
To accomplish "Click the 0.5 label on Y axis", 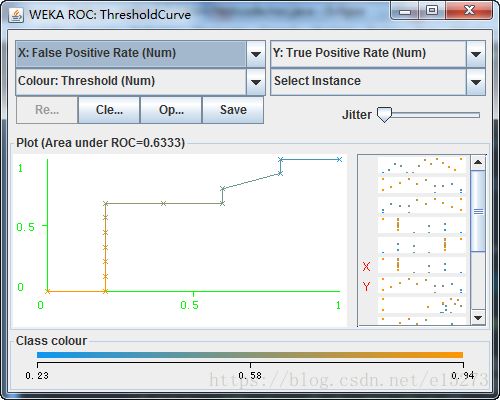I will 26,227.
